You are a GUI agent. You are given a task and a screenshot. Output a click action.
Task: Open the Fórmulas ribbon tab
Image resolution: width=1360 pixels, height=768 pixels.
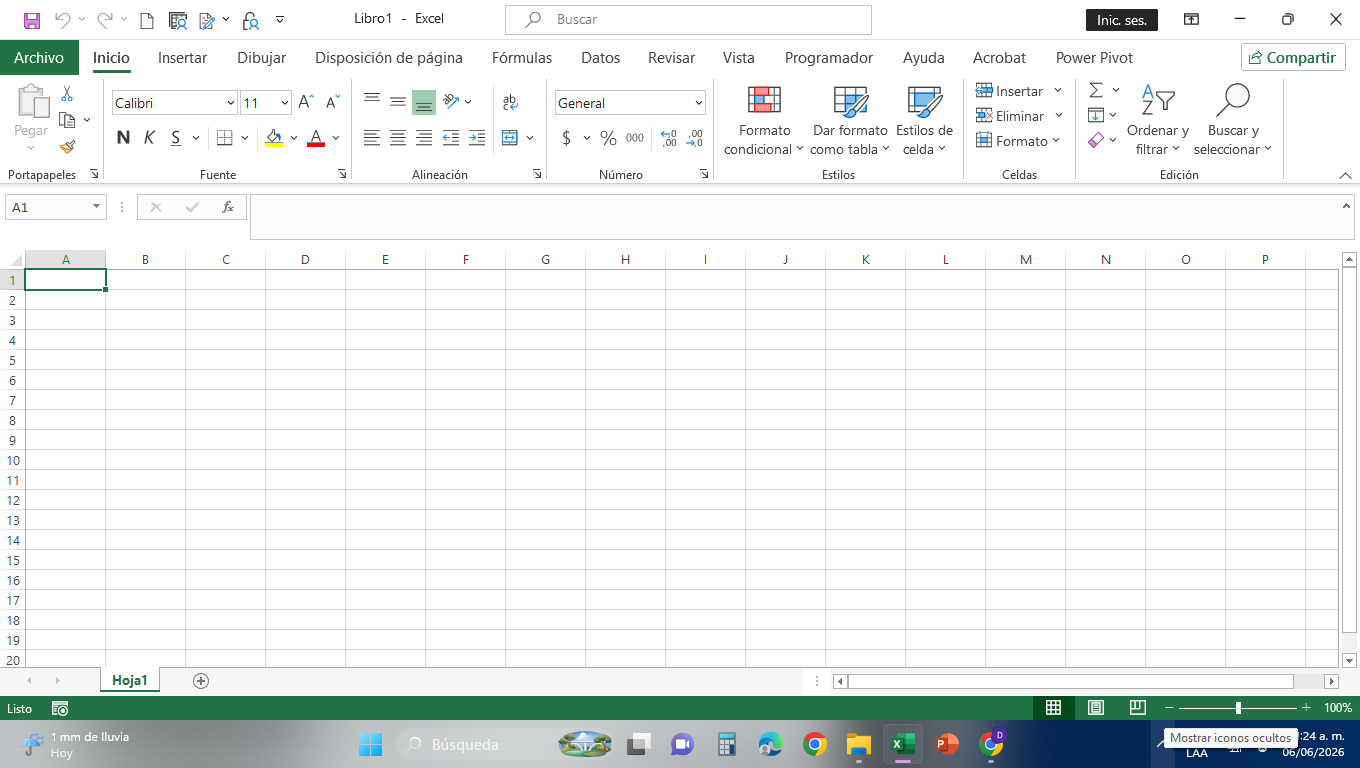tap(521, 58)
